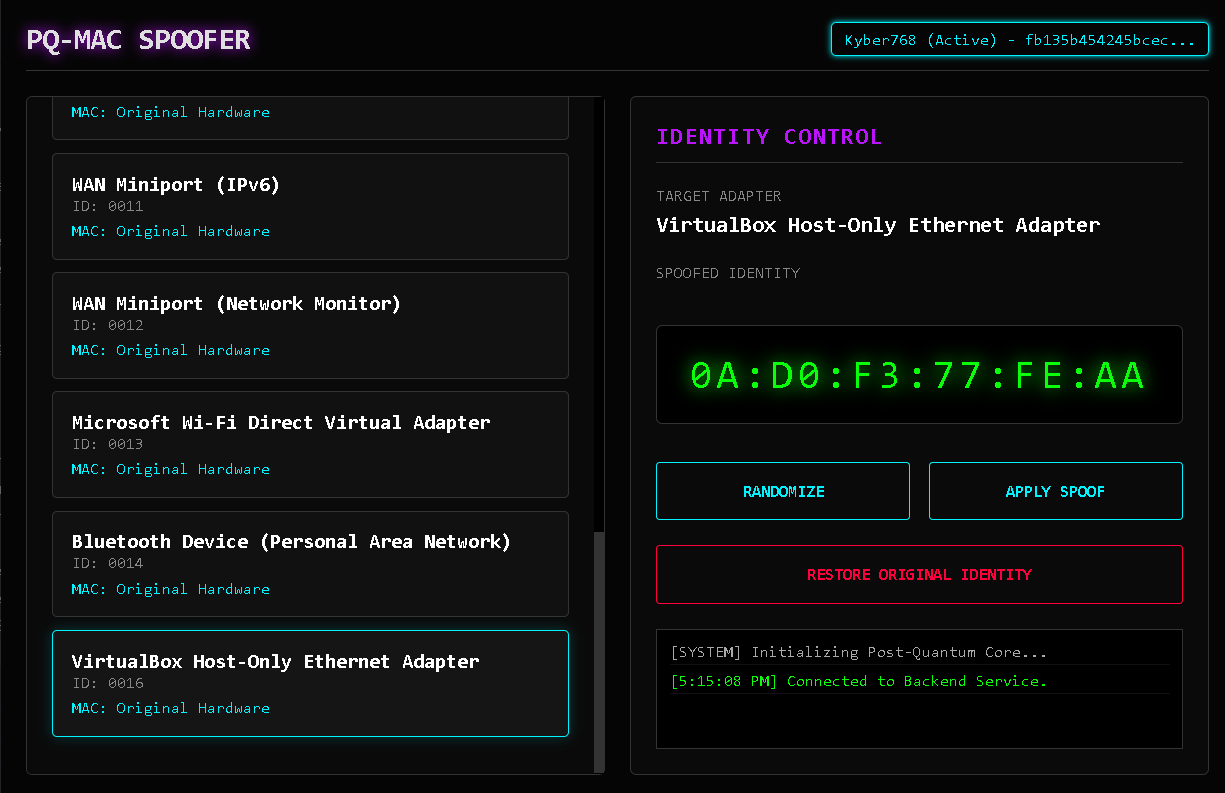The width and height of the screenshot is (1225, 793).
Task: Click the ID: 0013 text
Action: (107, 444)
